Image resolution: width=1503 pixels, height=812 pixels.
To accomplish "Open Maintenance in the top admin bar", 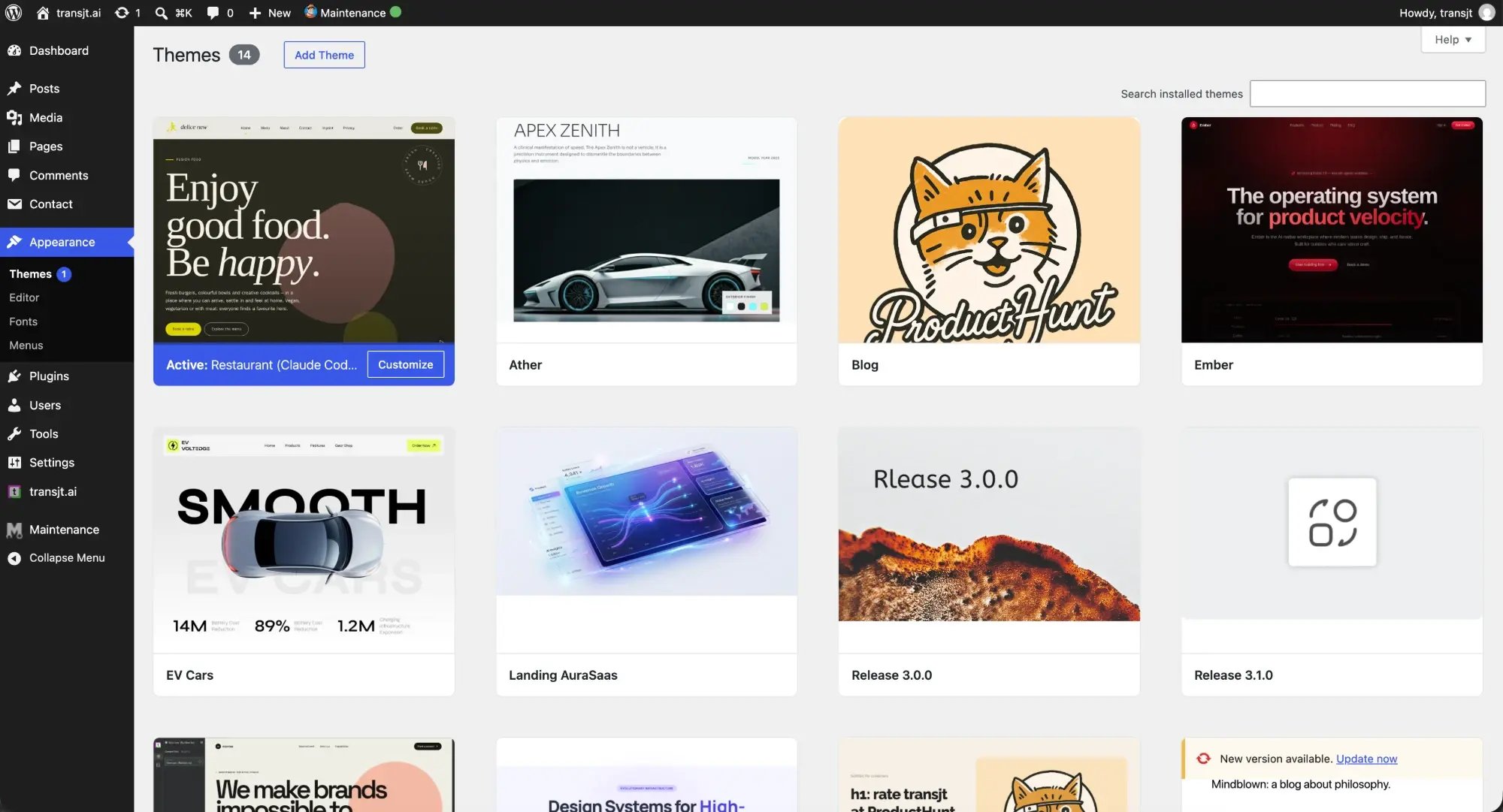I will (352, 13).
